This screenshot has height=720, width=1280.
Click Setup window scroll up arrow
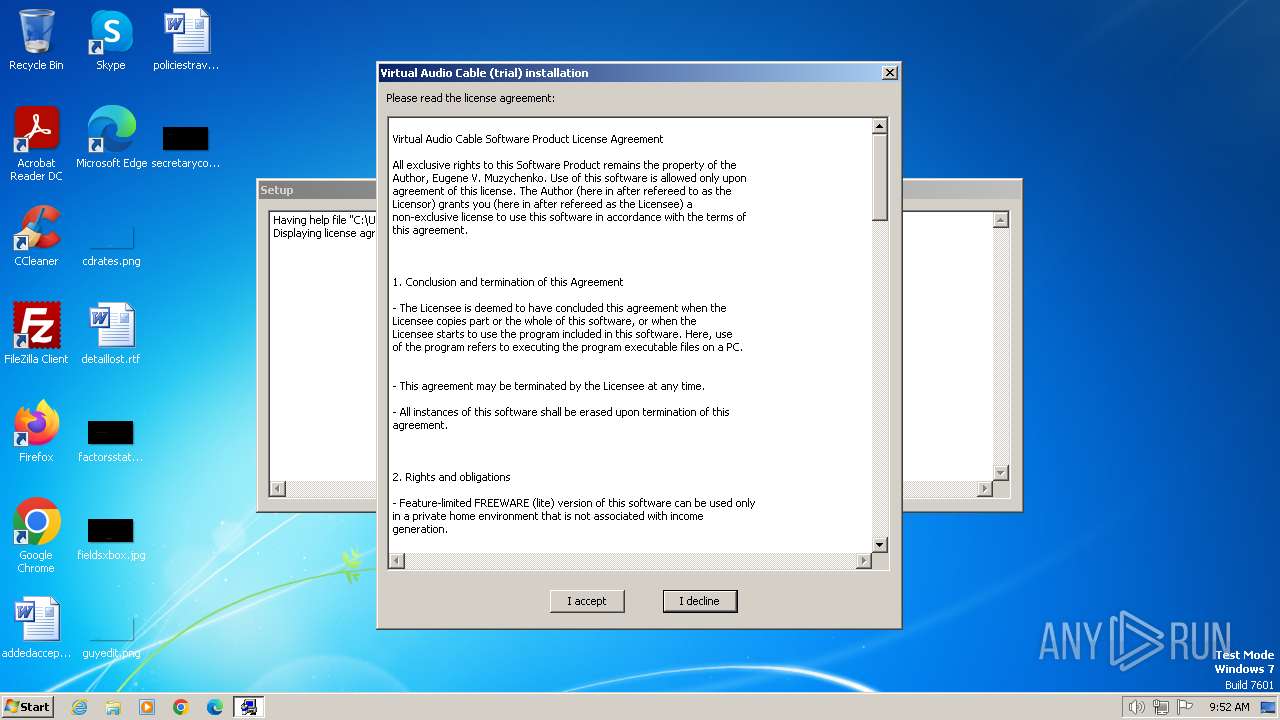pyautogui.click(x=1000, y=220)
